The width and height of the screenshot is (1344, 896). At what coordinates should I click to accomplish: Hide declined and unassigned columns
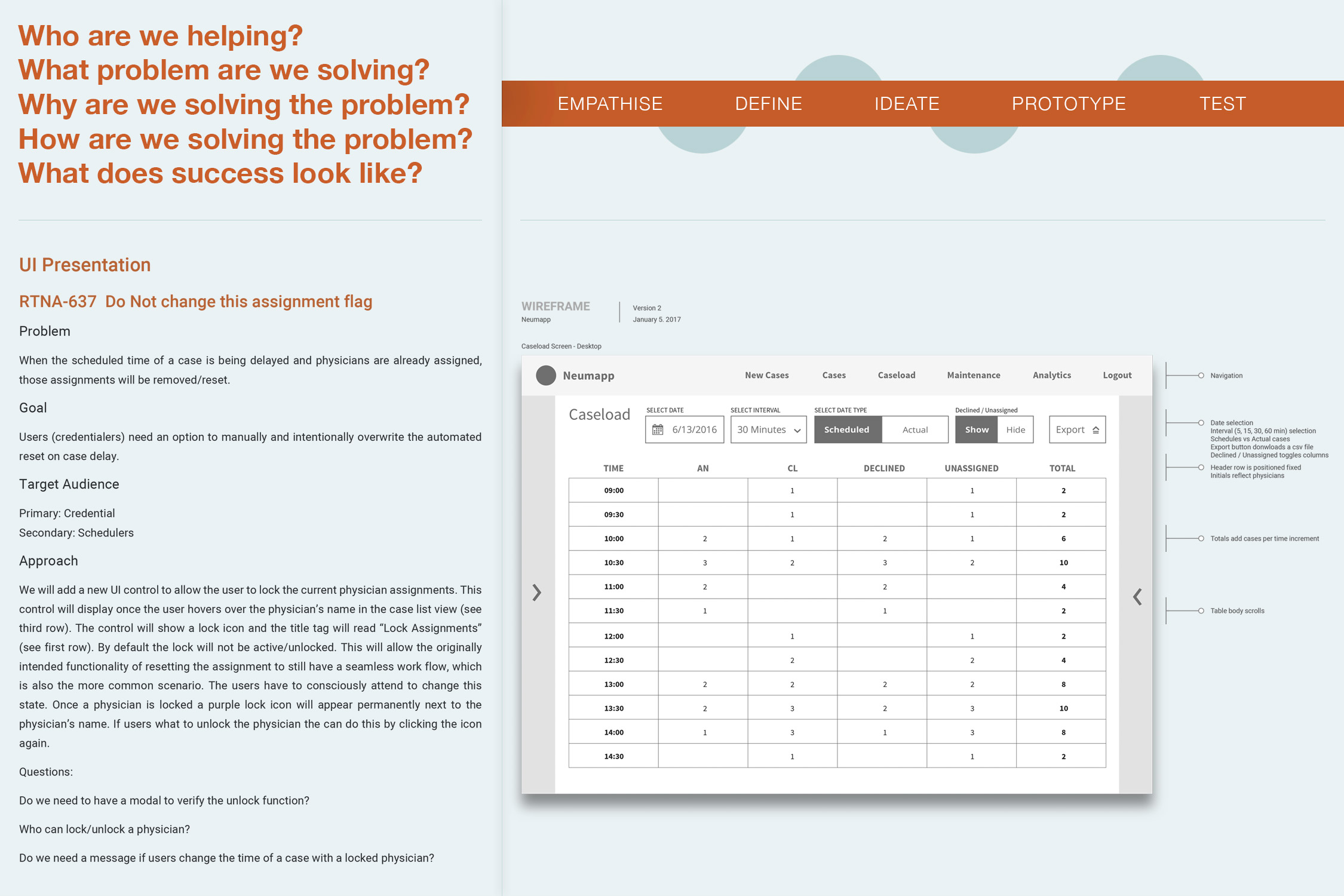point(1015,429)
